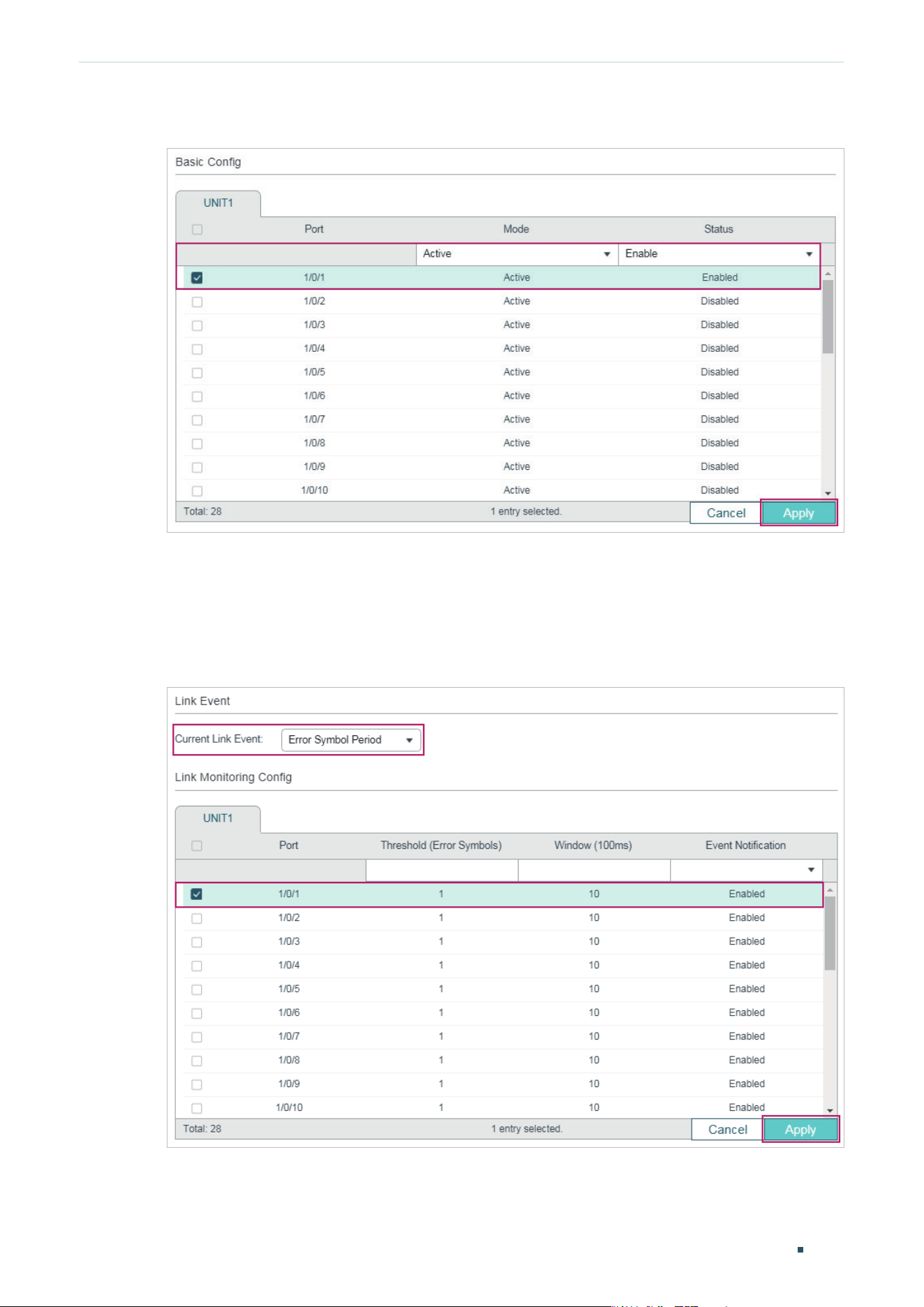924x1307 pixels.
Task: Toggle select-all checkbox in Link Monitoring header
Action: tap(197, 846)
